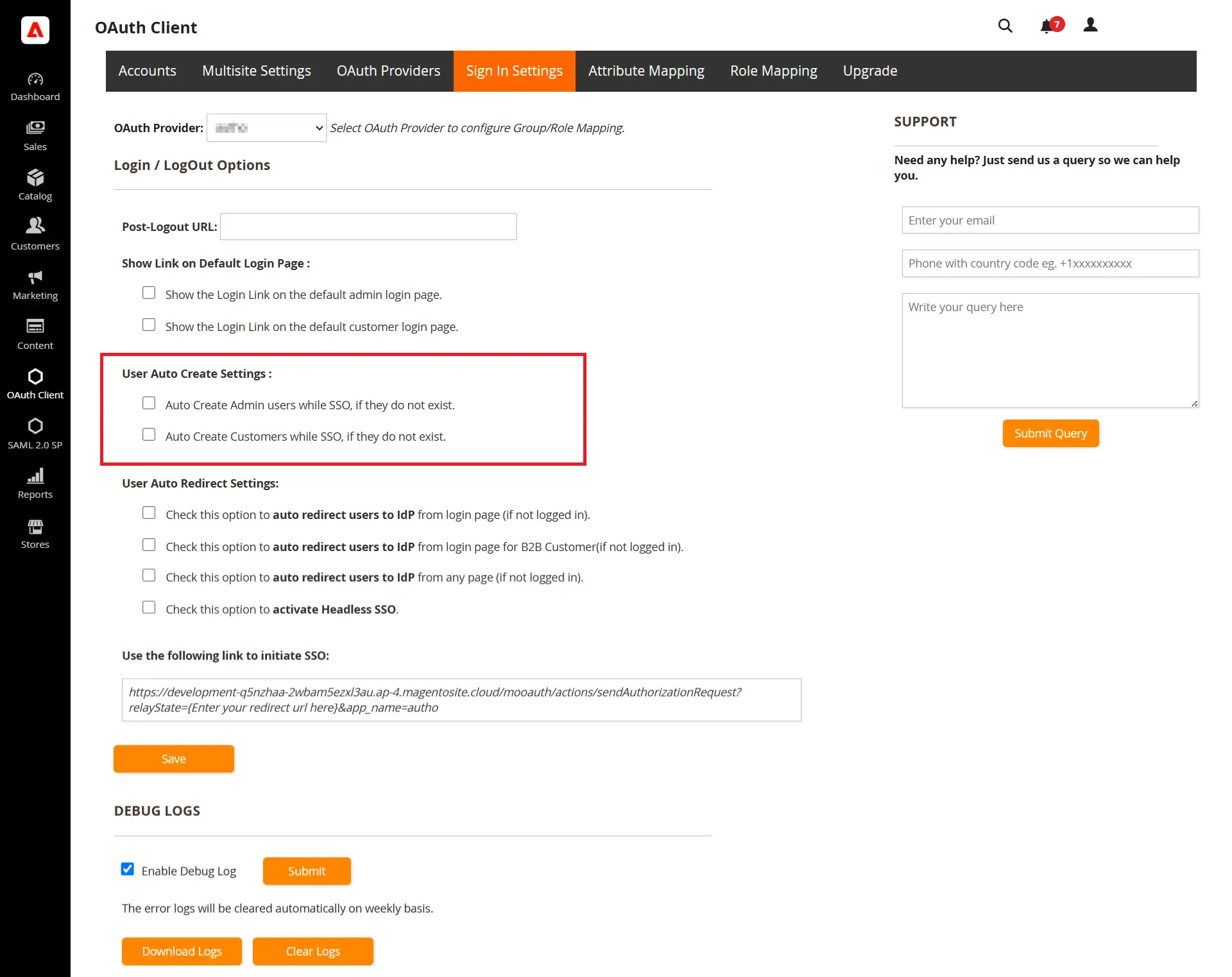Click the Clear Logs button
This screenshot has height=977, width=1232.
[313, 951]
